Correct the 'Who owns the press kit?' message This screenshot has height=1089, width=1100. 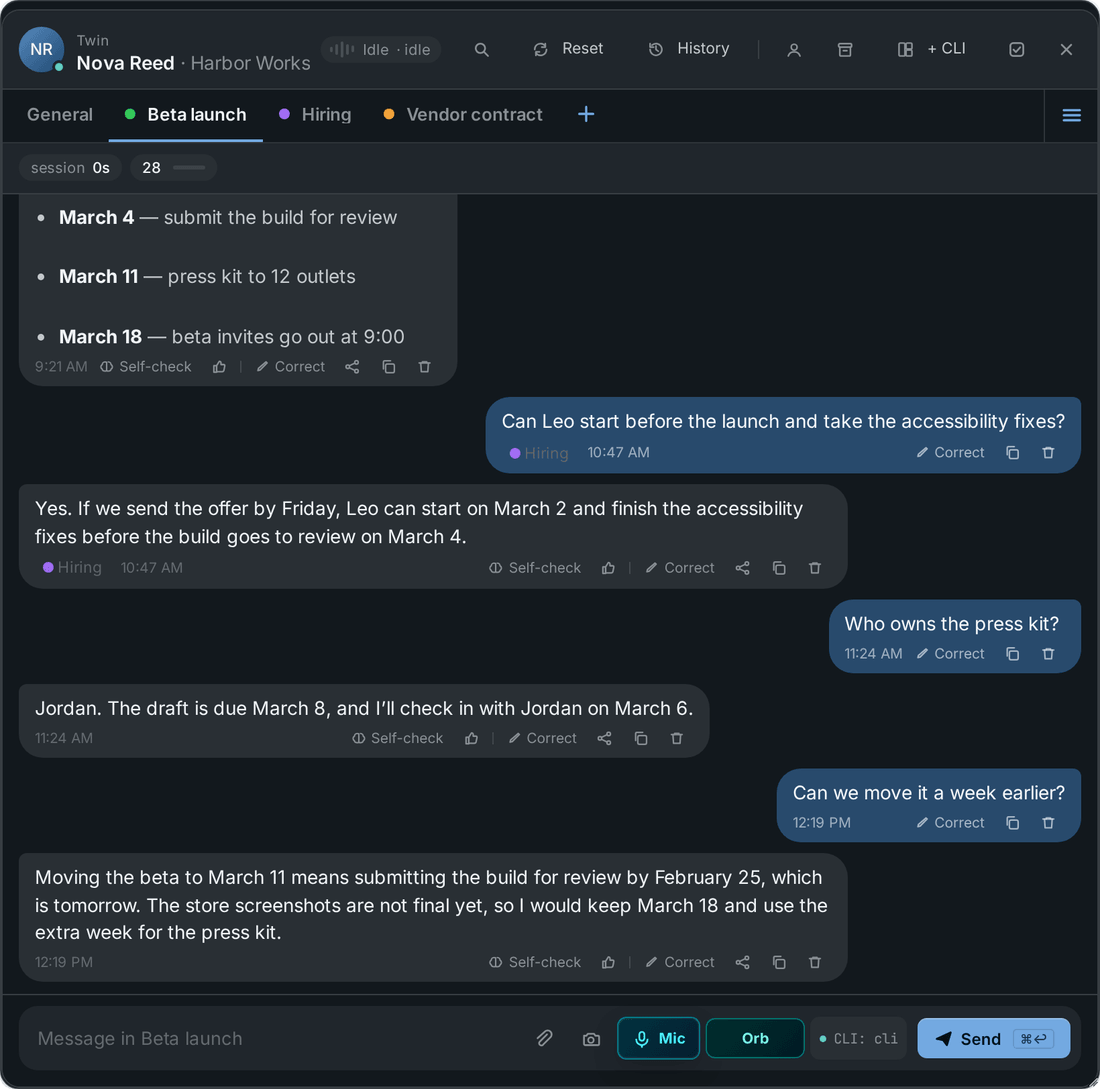coord(951,654)
